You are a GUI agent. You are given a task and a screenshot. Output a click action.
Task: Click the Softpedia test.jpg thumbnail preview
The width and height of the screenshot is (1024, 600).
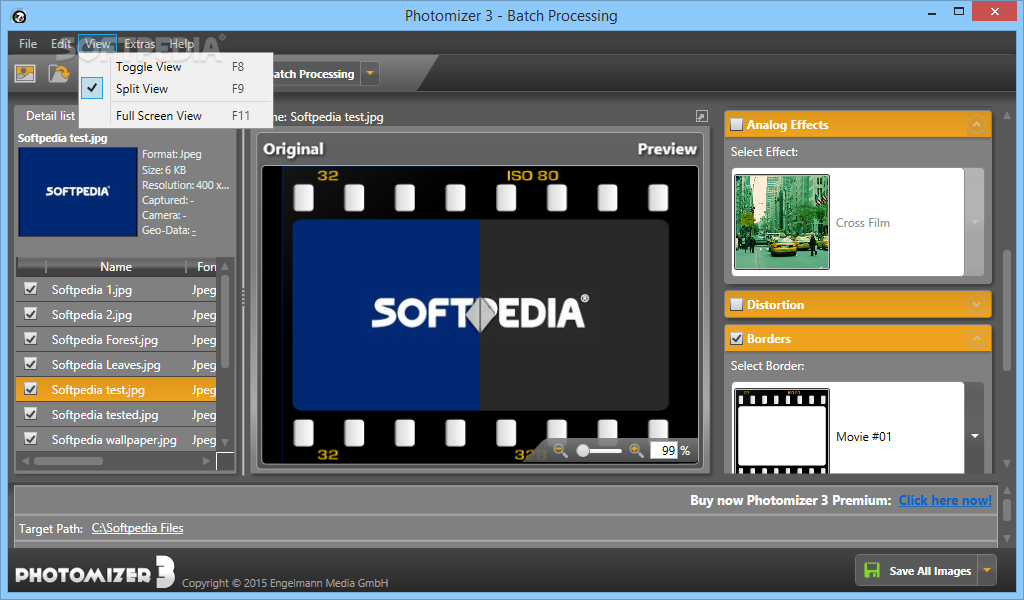78,191
